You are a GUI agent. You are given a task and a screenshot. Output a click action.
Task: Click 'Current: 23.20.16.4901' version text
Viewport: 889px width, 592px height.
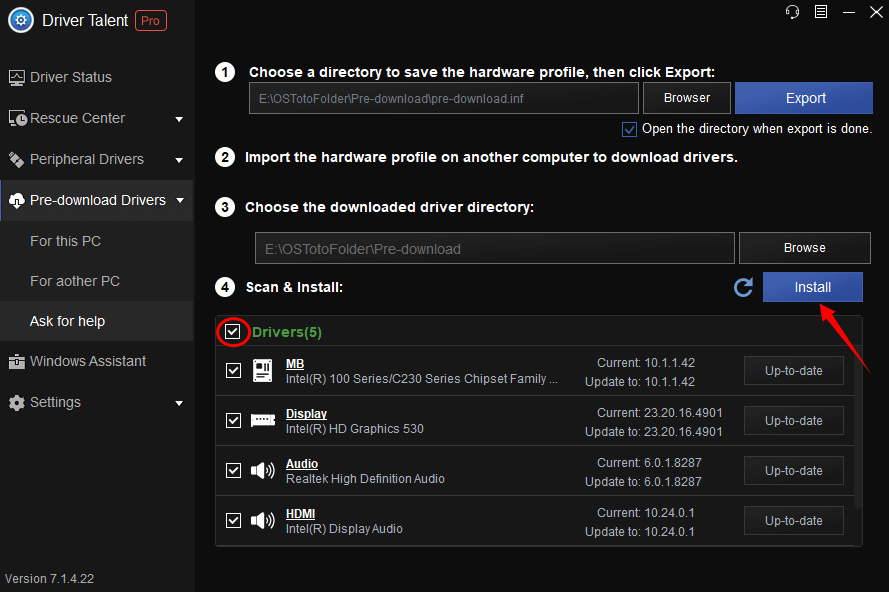point(659,413)
